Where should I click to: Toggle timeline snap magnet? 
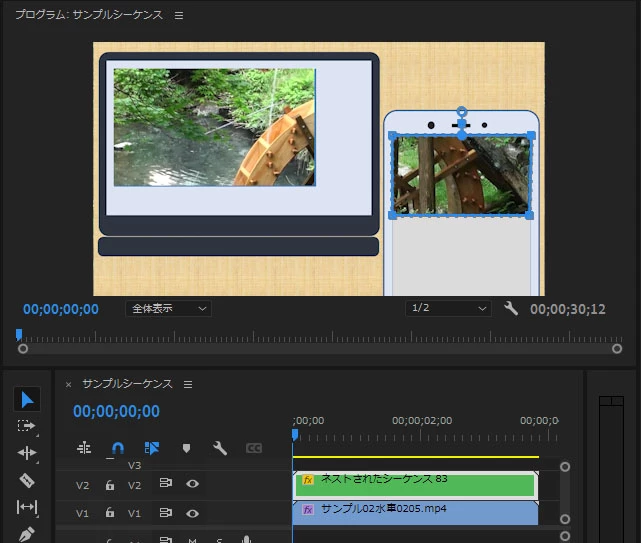[118, 449]
